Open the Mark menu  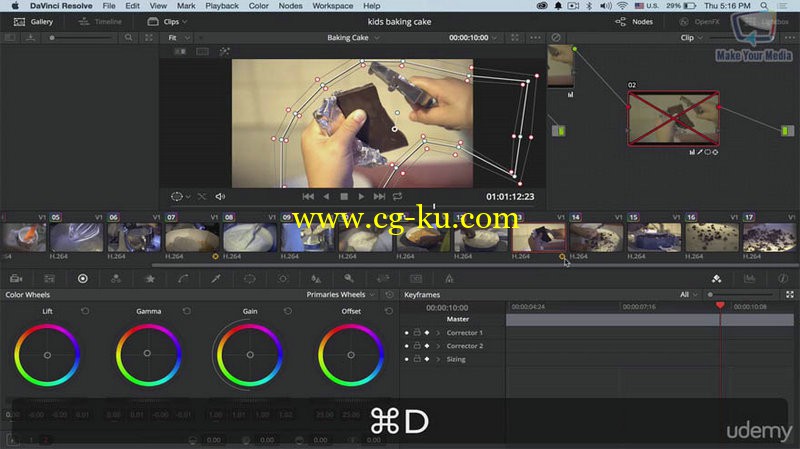coord(186,6)
